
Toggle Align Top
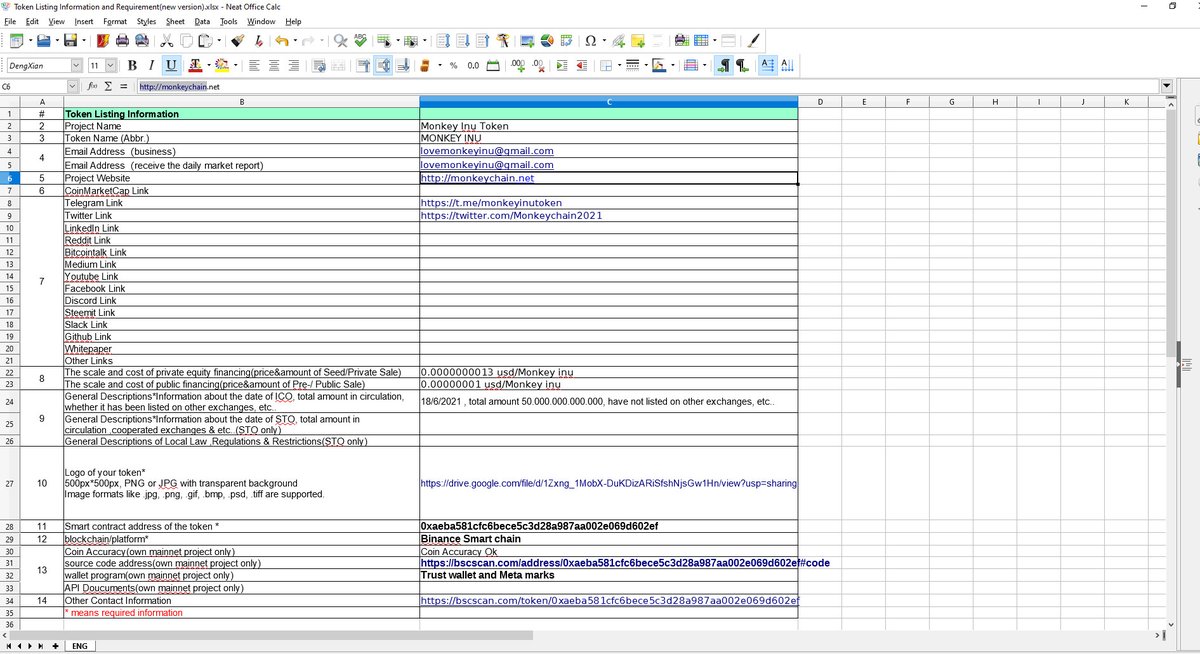click(x=364, y=65)
